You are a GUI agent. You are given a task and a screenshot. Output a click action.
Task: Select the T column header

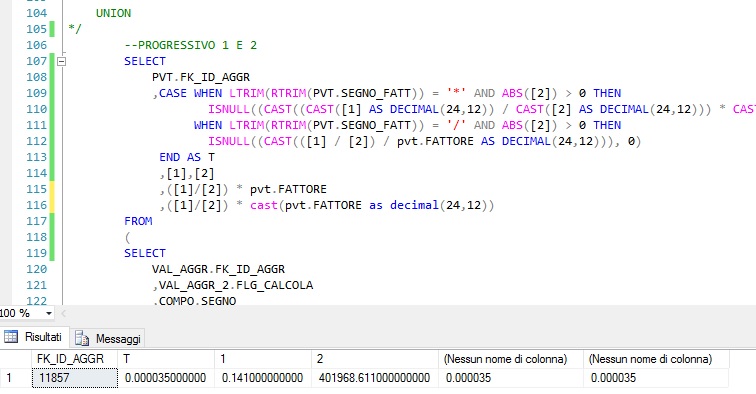[x=166, y=359]
